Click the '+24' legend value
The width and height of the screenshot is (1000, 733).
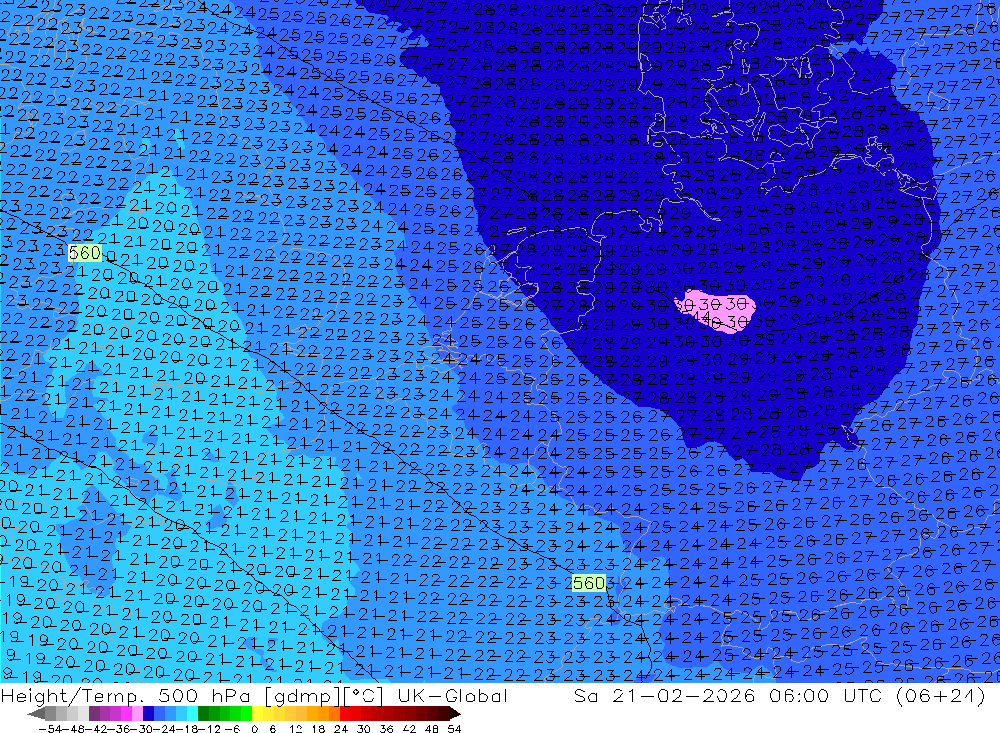pos(341,729)
